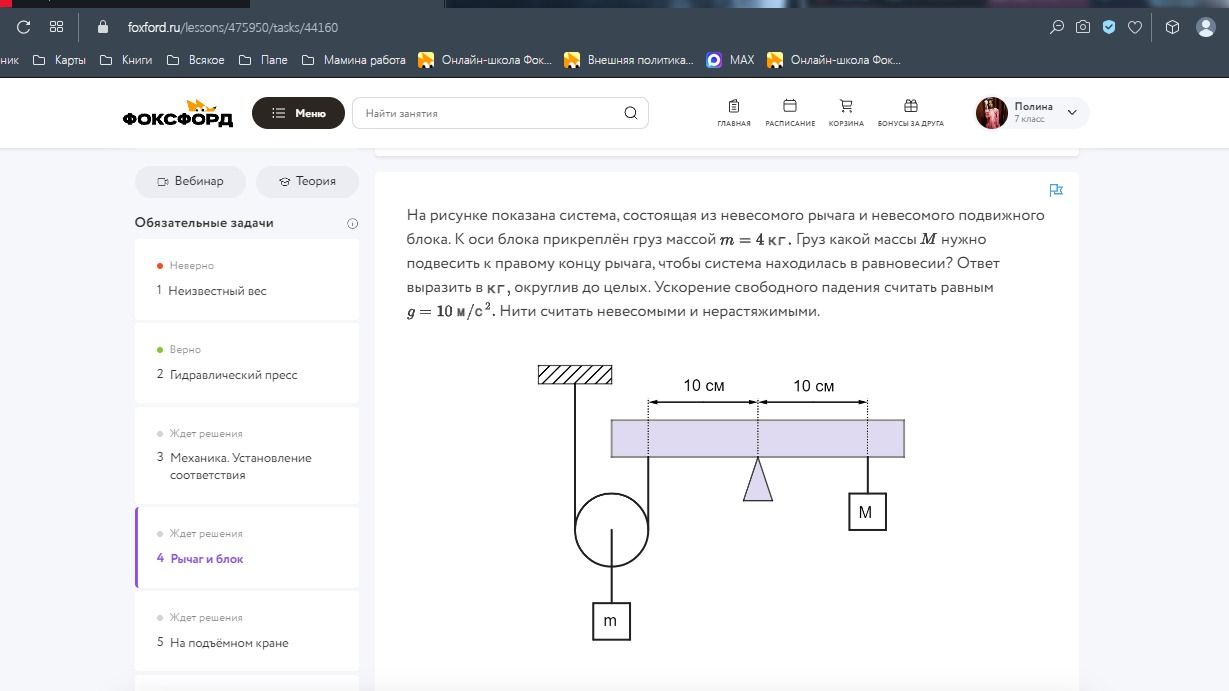Click the search magnifier in Найти занятия

click(631, 113)
